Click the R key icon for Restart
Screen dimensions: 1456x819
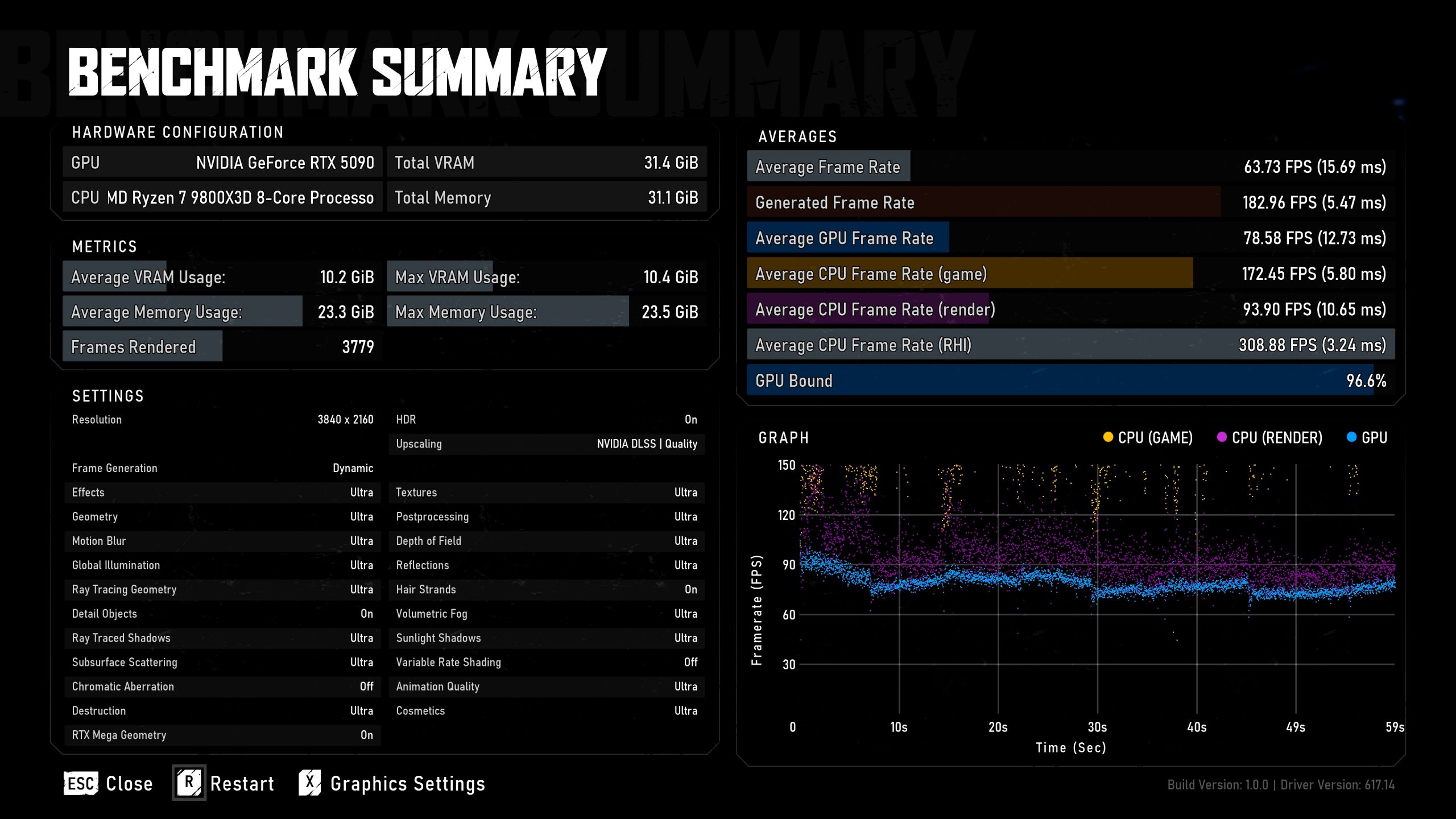pos(189,783)
